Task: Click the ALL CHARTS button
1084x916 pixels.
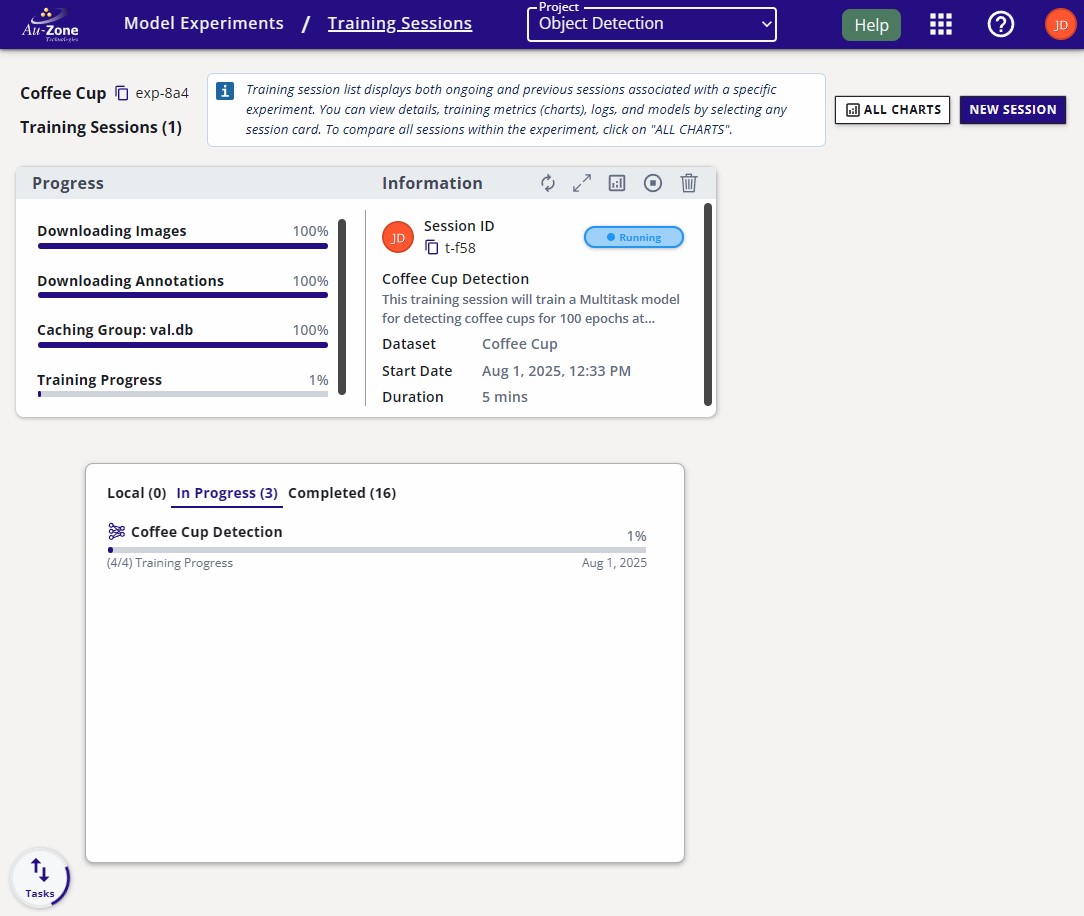Action: coord(892,110)
